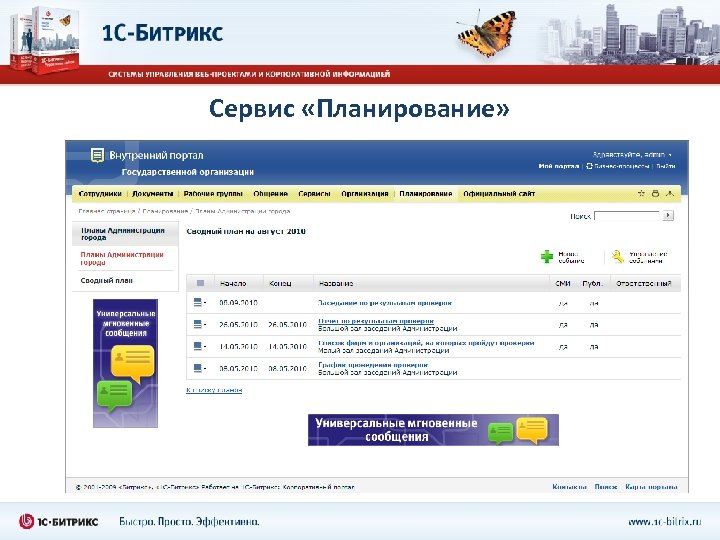Click the Контакты footer link

click(x=569, y=487)
